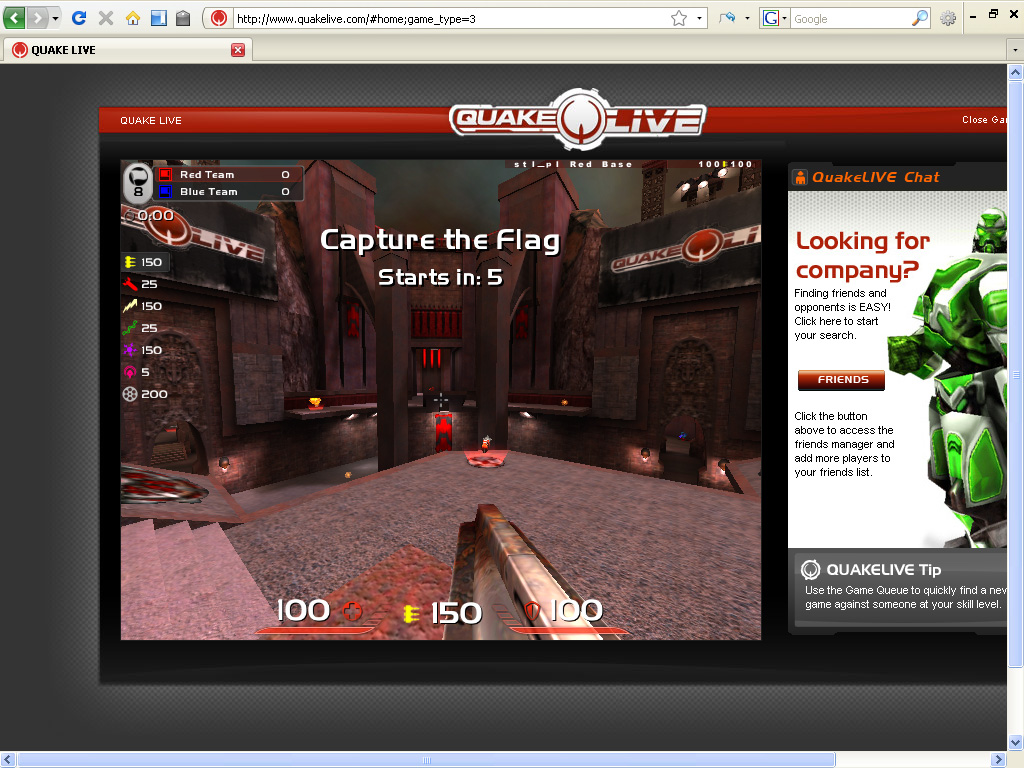Click the Blue Team score row
This screenshot has height=768, width=1024.
pos(229,191)
